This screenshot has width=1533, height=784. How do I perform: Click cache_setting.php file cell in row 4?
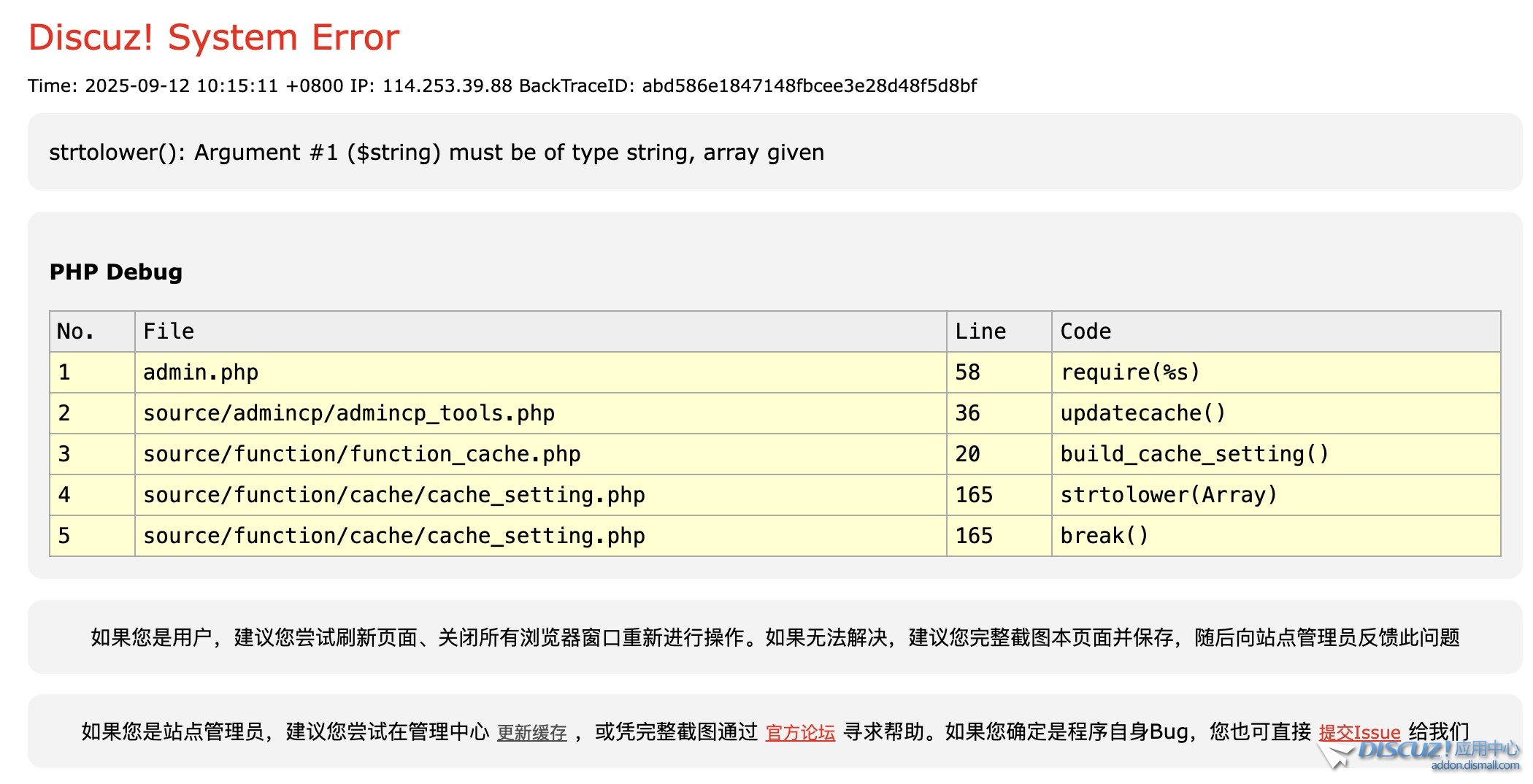[541, 495]
